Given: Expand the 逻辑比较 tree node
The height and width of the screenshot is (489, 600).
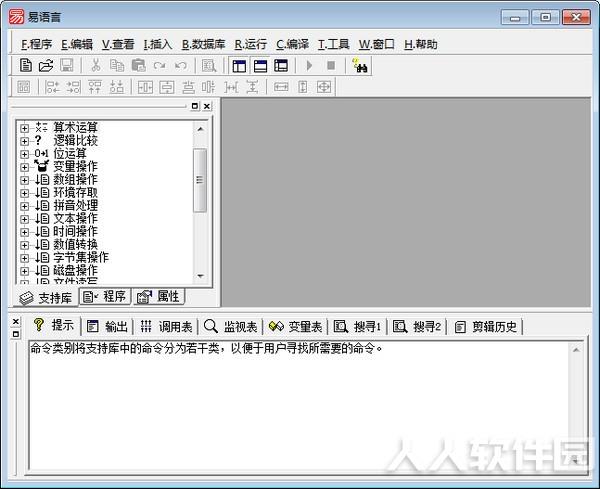Looking at the screenshot, I should [24, 142].
